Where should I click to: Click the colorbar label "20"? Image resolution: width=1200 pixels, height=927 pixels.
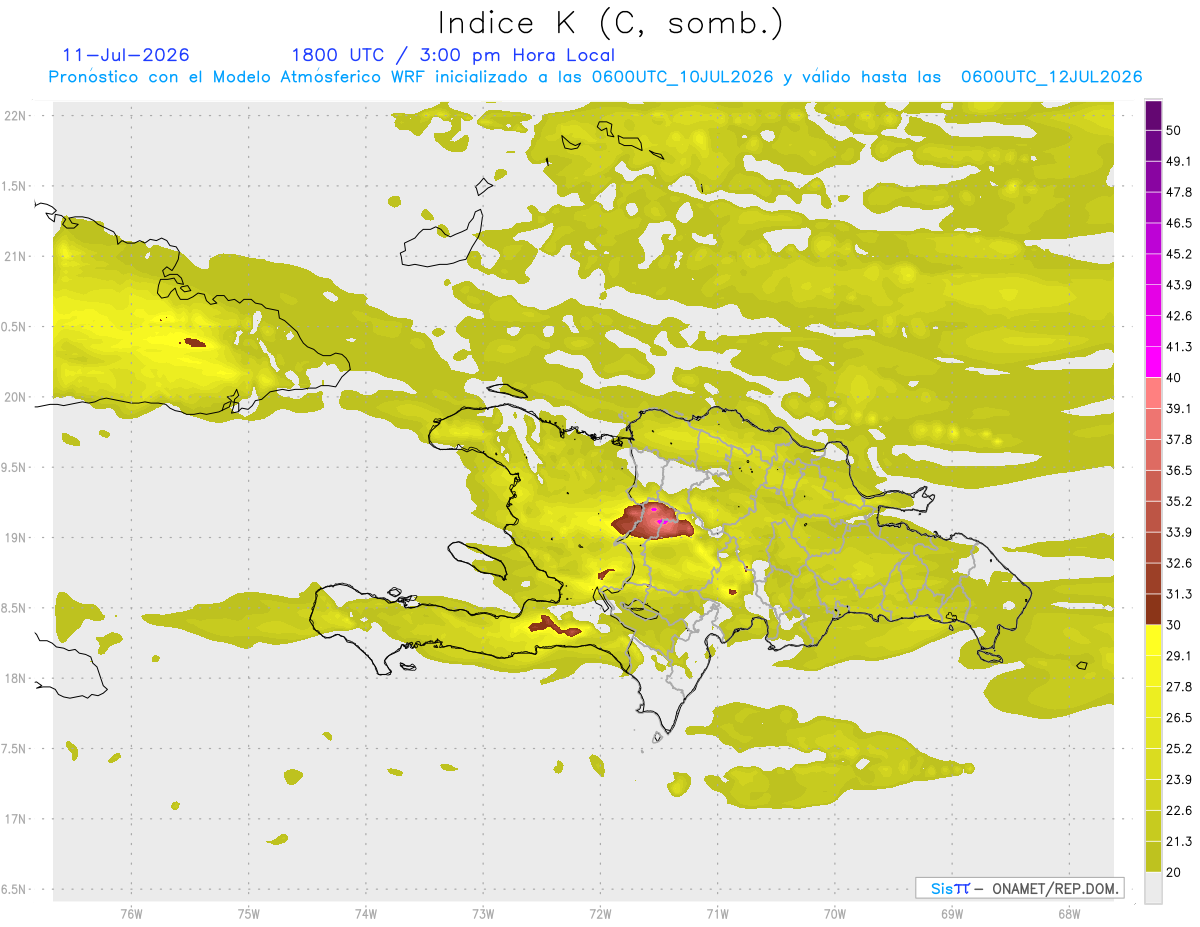pyautogui.click(x=1174, y=872)
